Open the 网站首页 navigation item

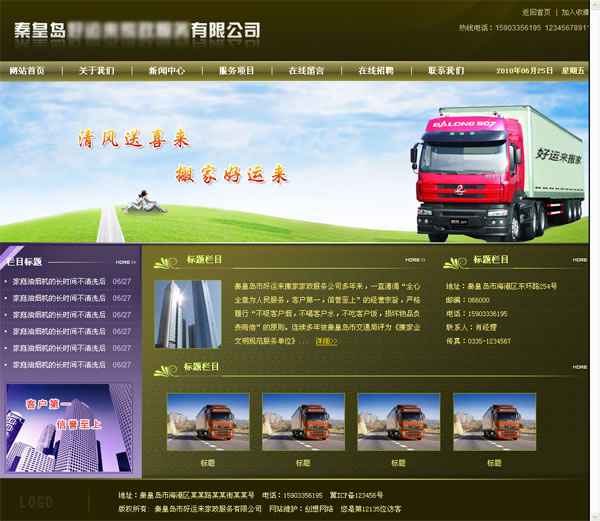pyautogui.click(x=27, y=71)
